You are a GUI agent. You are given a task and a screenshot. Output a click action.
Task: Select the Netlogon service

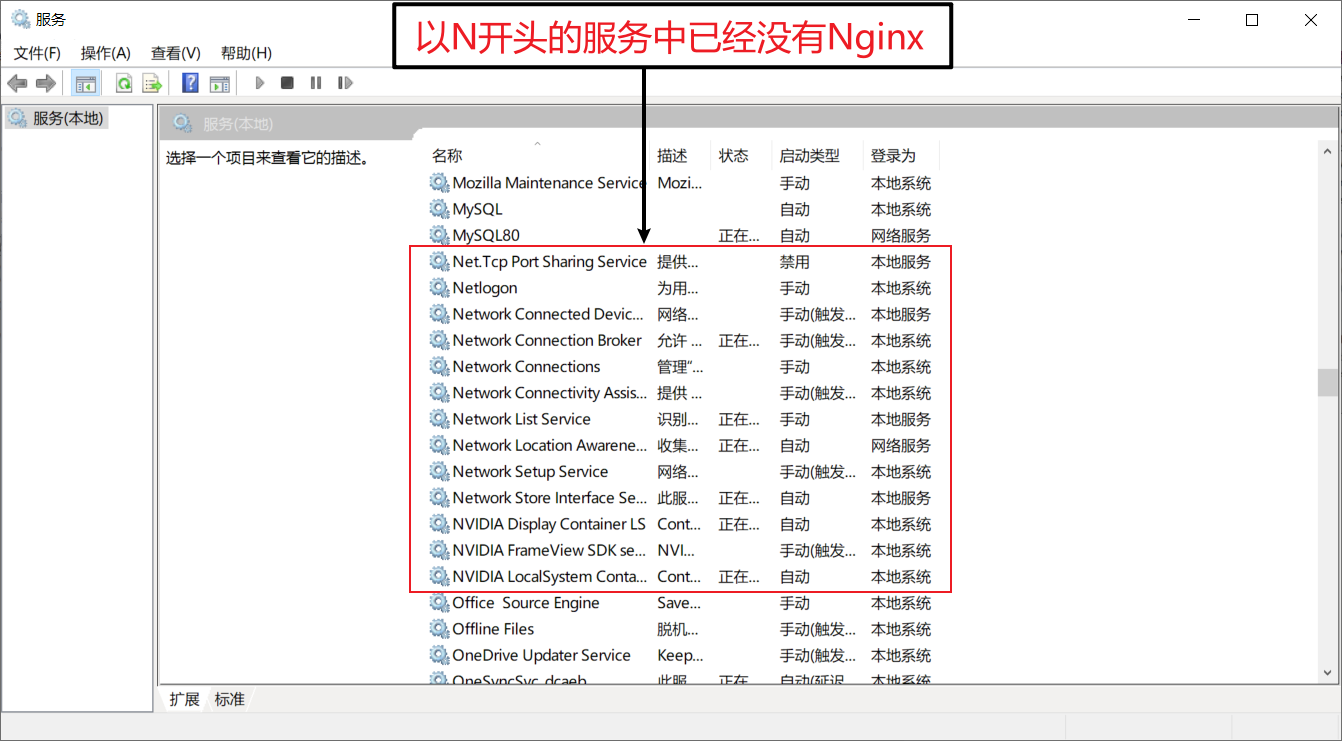481,287
